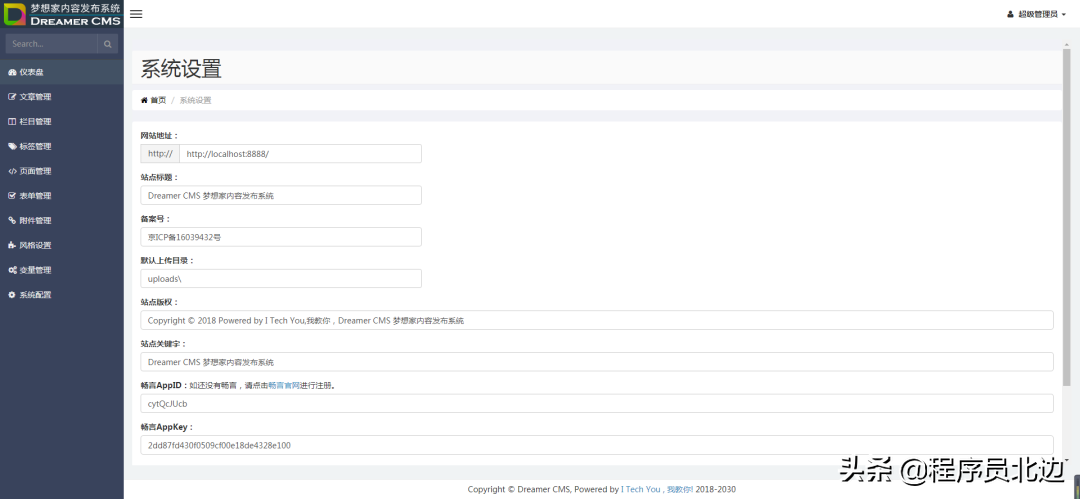The image size is (1080, 499).
Task: Click the 站点版权 input field
Action: tap(597, 320)
